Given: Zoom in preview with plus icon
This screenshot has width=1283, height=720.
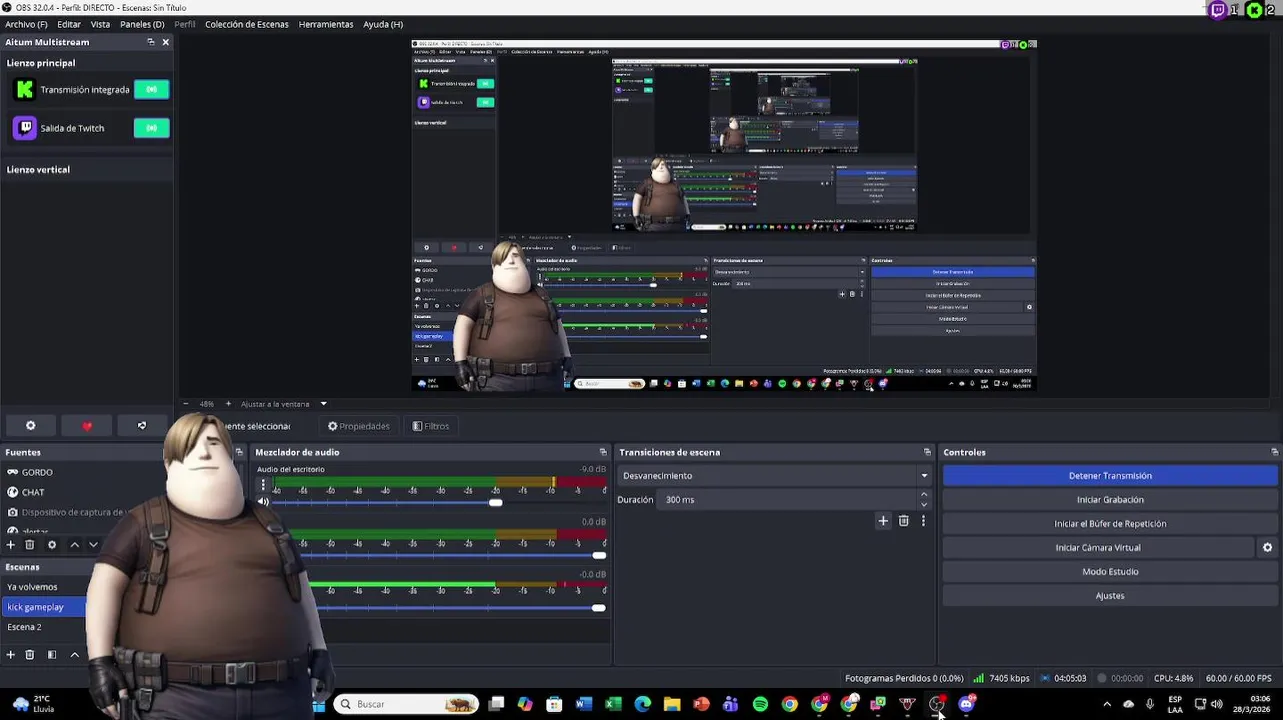Looking at the screenshot, I should click(228, 404).
